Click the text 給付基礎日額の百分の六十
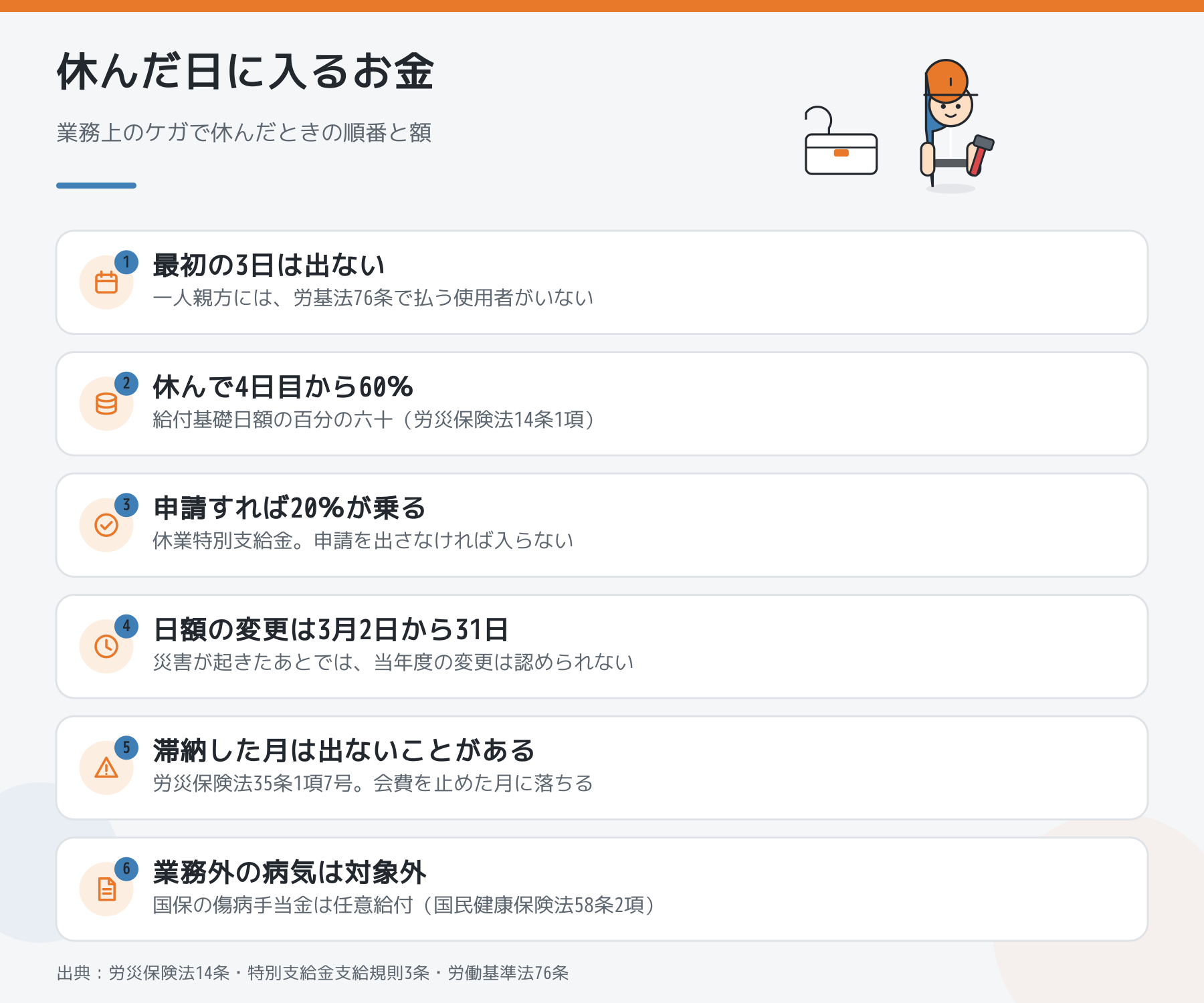 click(x=273, y=419)
